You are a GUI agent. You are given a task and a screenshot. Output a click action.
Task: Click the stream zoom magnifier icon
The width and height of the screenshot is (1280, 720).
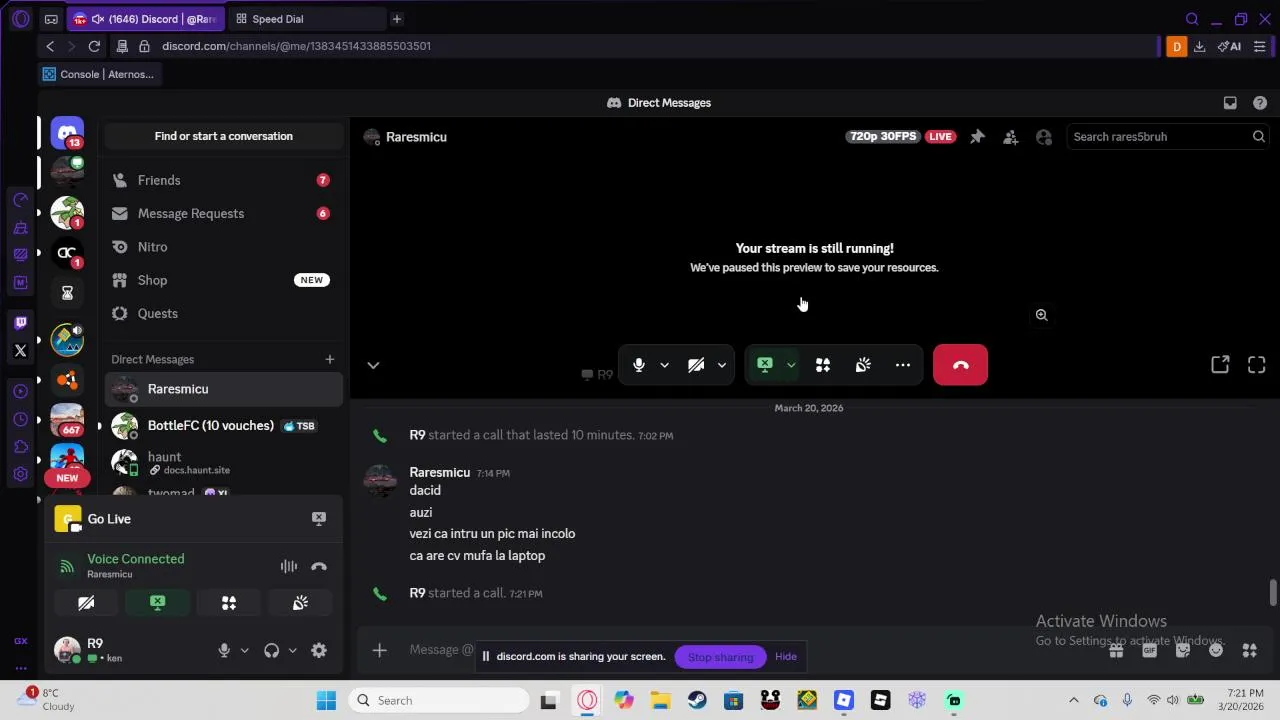click(1041, 315)
